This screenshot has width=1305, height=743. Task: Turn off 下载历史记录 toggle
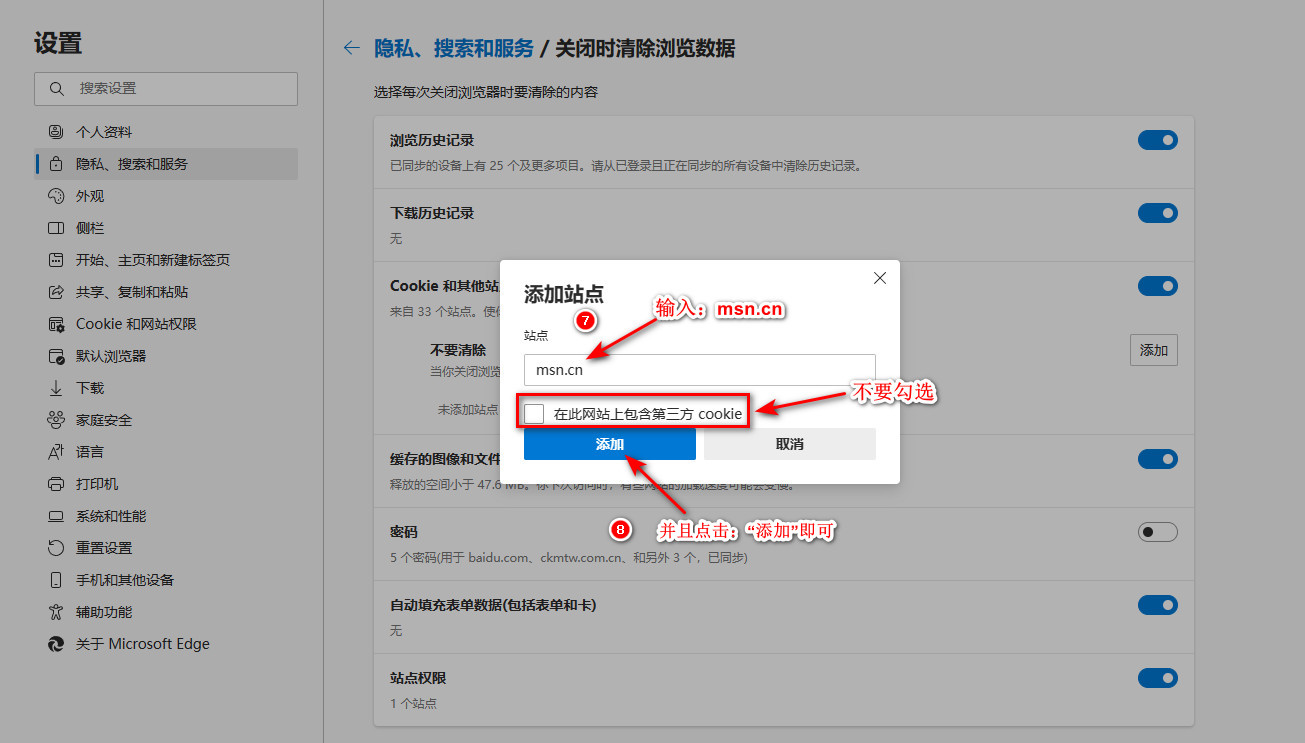tap(1157, 213)
